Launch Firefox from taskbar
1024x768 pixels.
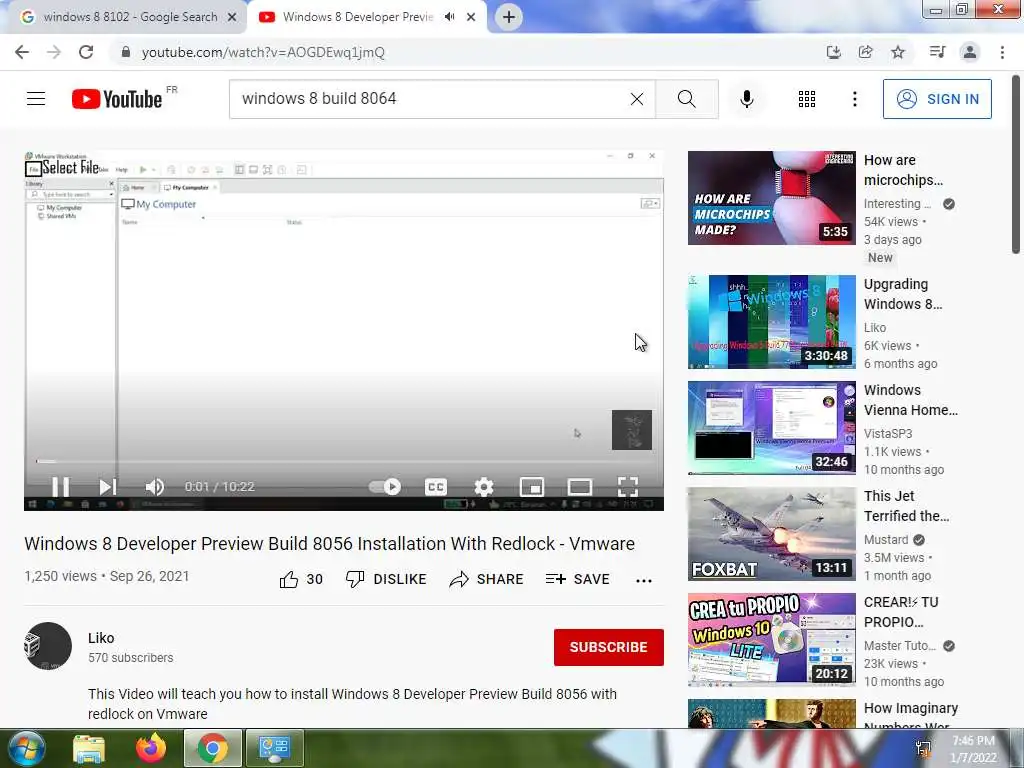pyautogui.click(x=151, y=748)
